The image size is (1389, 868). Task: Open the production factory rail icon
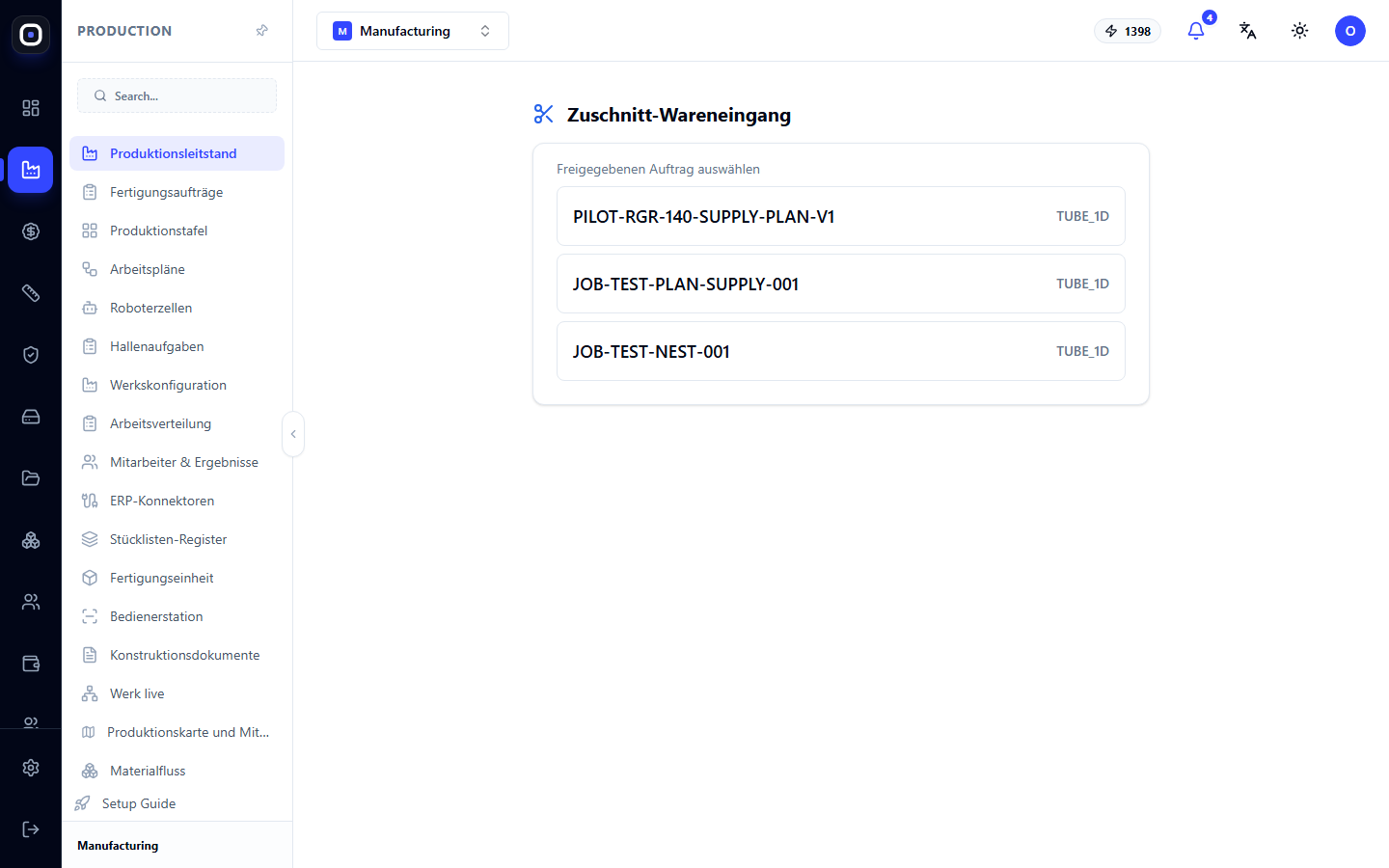click(x=31, y=170)
